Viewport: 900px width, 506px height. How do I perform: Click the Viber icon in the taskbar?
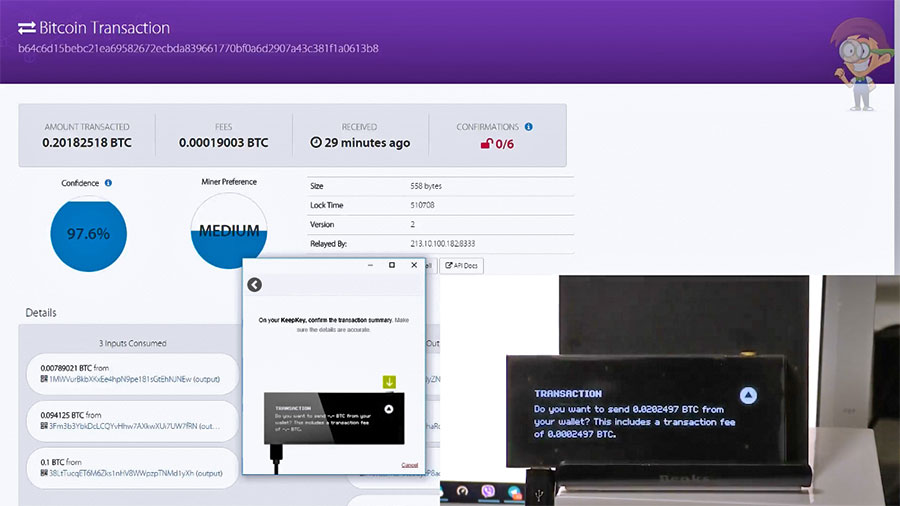tap(488, 491)
